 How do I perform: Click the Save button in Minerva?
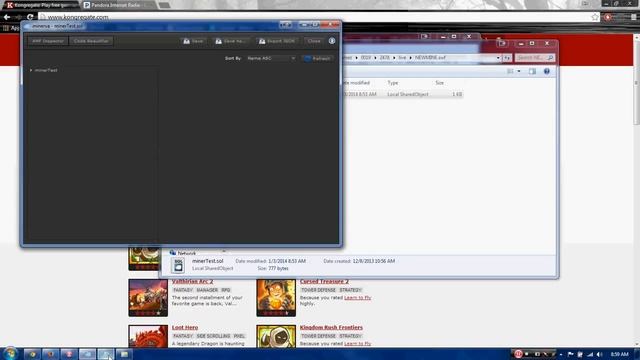tap(193, 41)
